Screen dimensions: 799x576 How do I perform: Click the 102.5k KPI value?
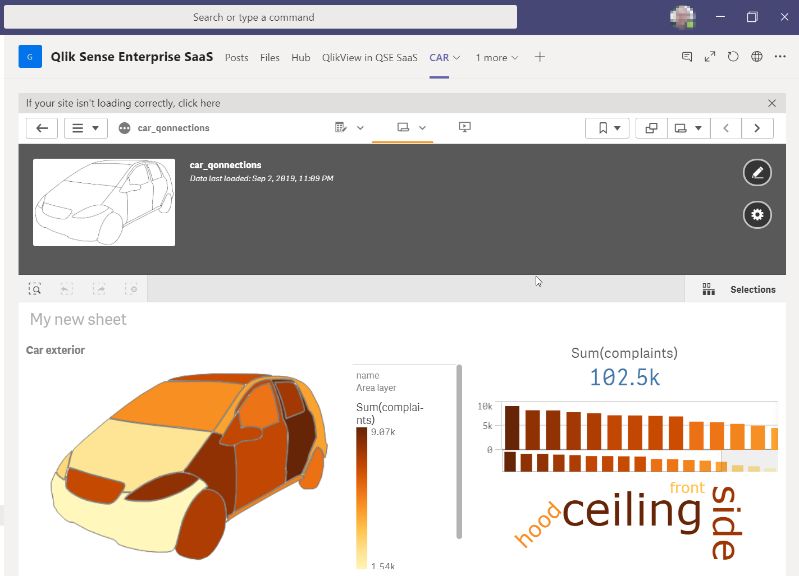(x=625, y=378)
